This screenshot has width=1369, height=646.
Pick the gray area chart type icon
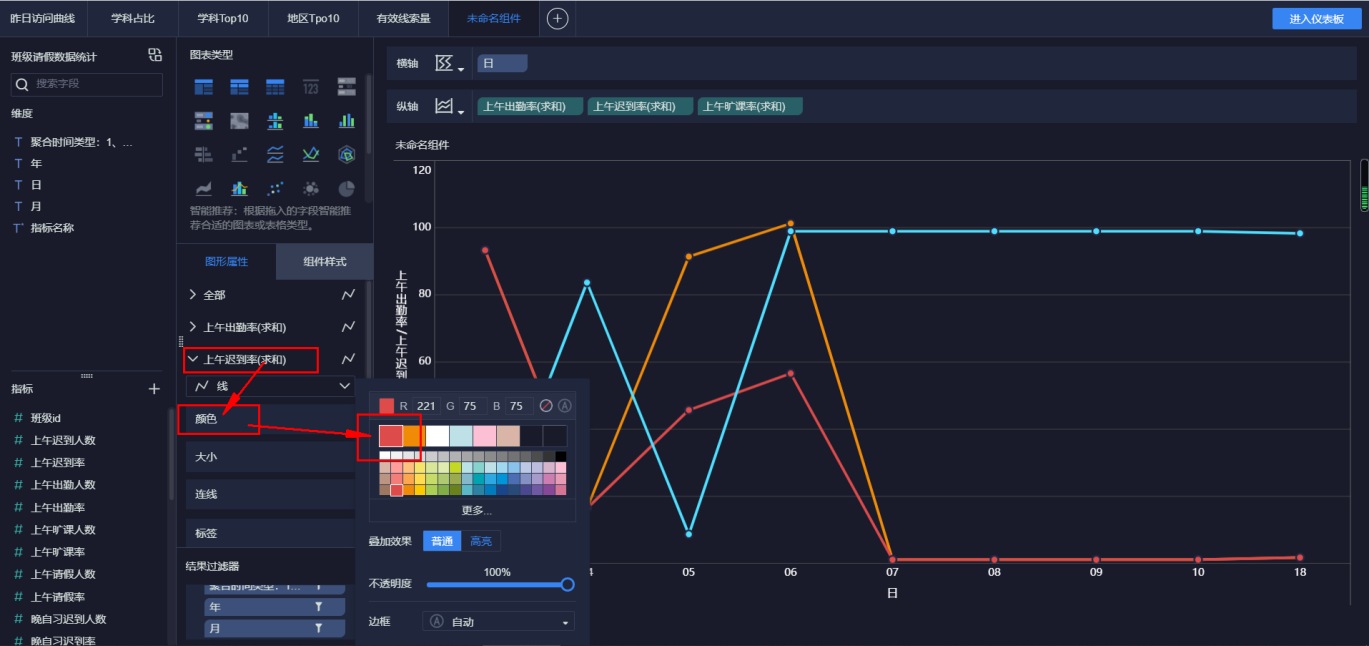point(203,188)
